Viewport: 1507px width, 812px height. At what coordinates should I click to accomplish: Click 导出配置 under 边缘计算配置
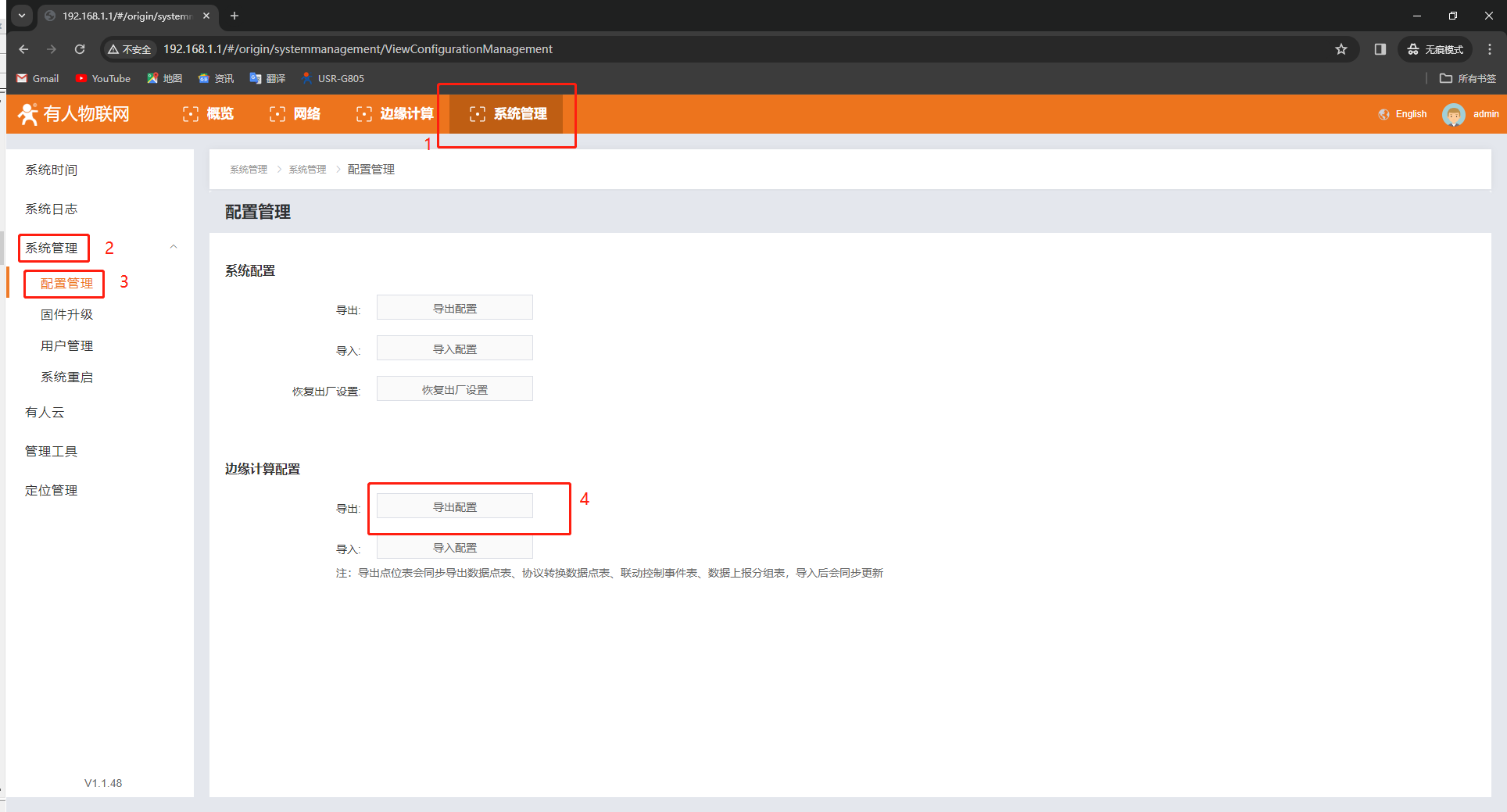(x=455, y=506)
